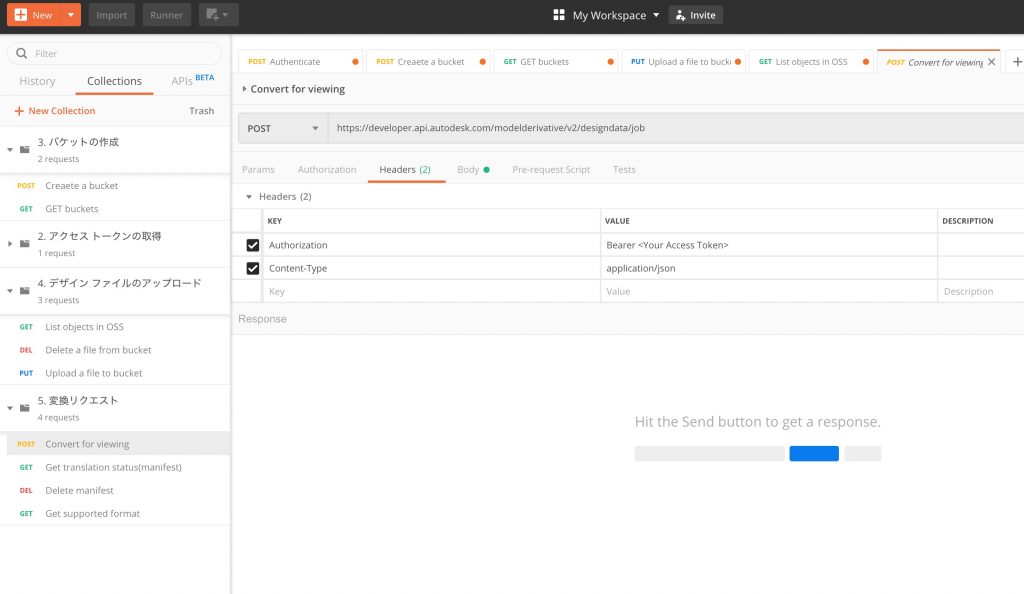Viewport: 1024px width, 594px height.
Task: Open the Pre-request Script tab
Action: coord(551,170)
